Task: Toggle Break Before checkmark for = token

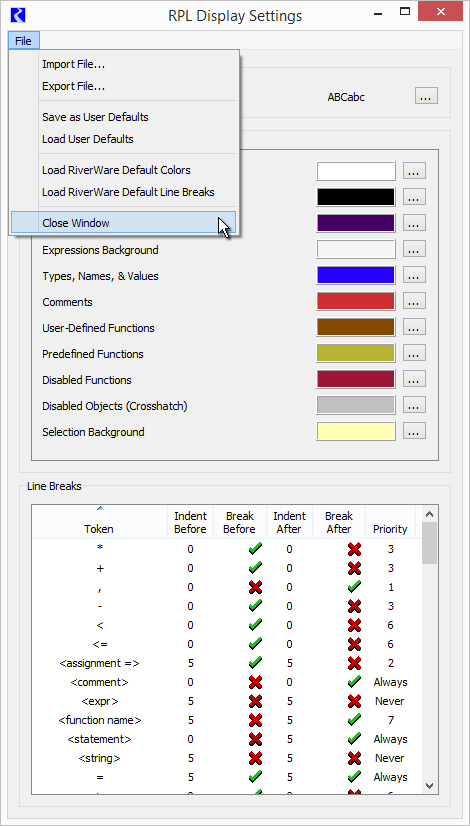Action: coord(255,777)
